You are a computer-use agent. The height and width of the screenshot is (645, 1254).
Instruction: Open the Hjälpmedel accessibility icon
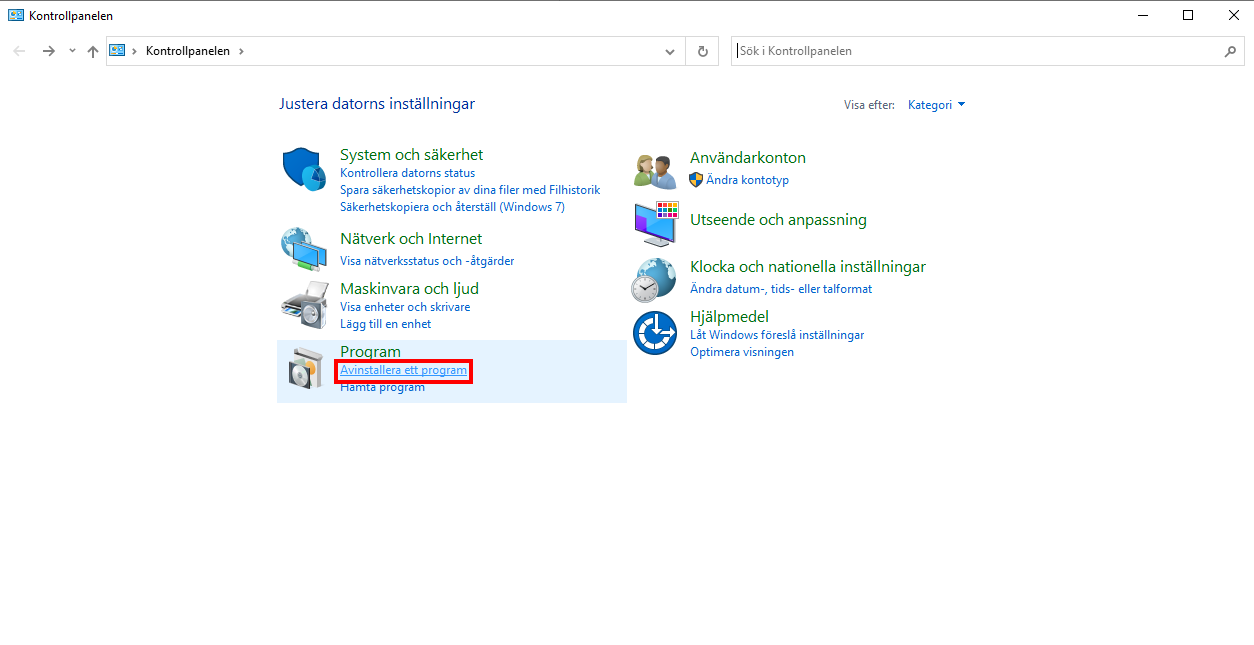pos(655,333)
